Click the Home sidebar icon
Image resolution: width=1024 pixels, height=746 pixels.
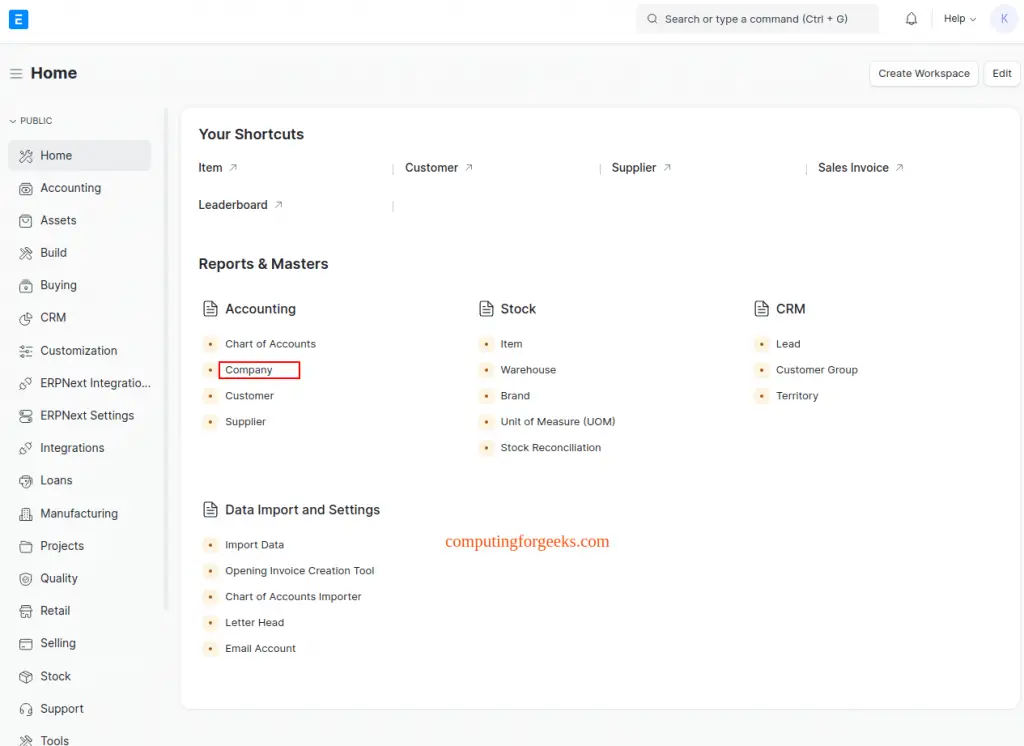click(25, 156)
